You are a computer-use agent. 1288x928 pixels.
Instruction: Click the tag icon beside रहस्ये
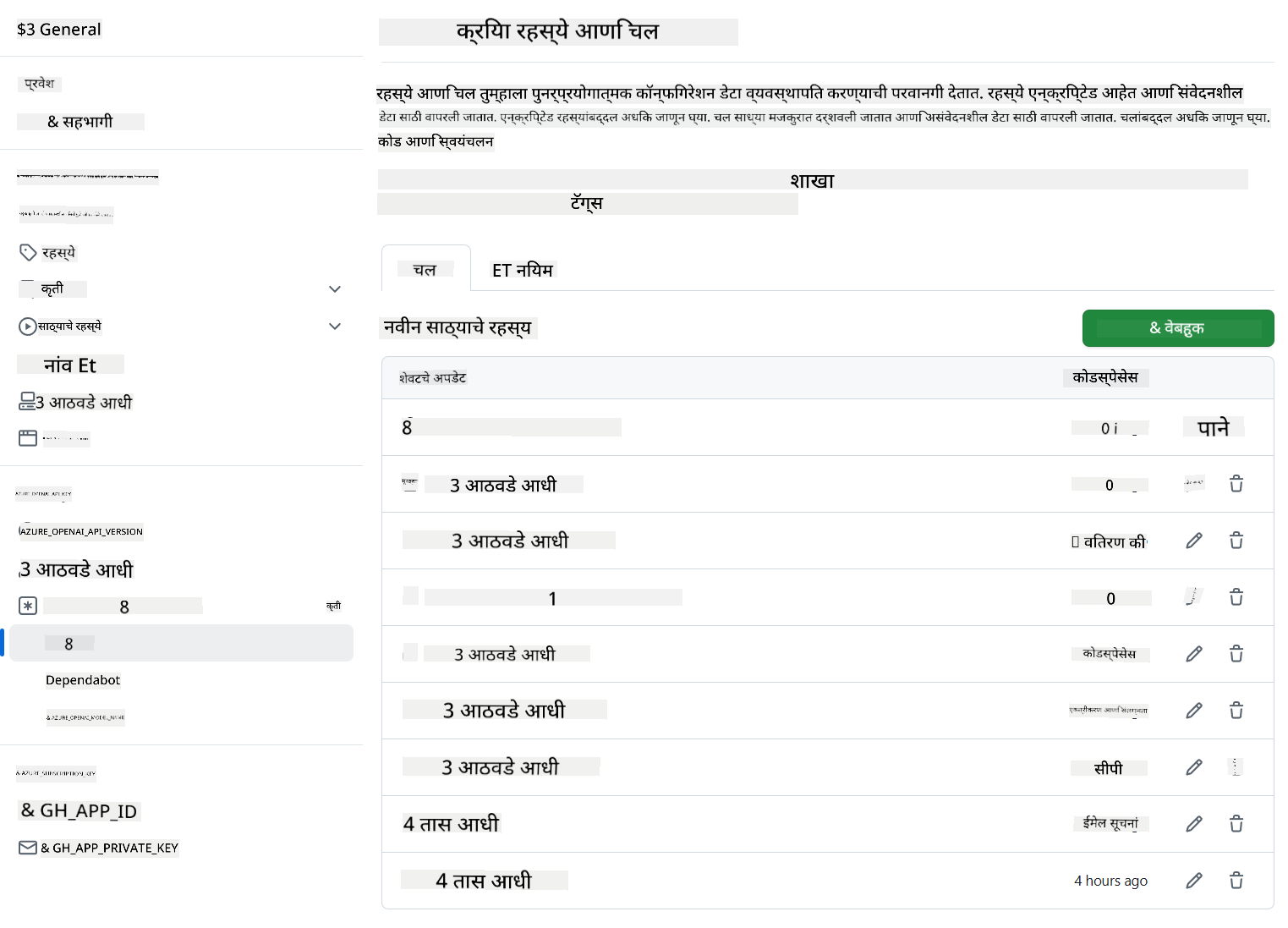28,252
